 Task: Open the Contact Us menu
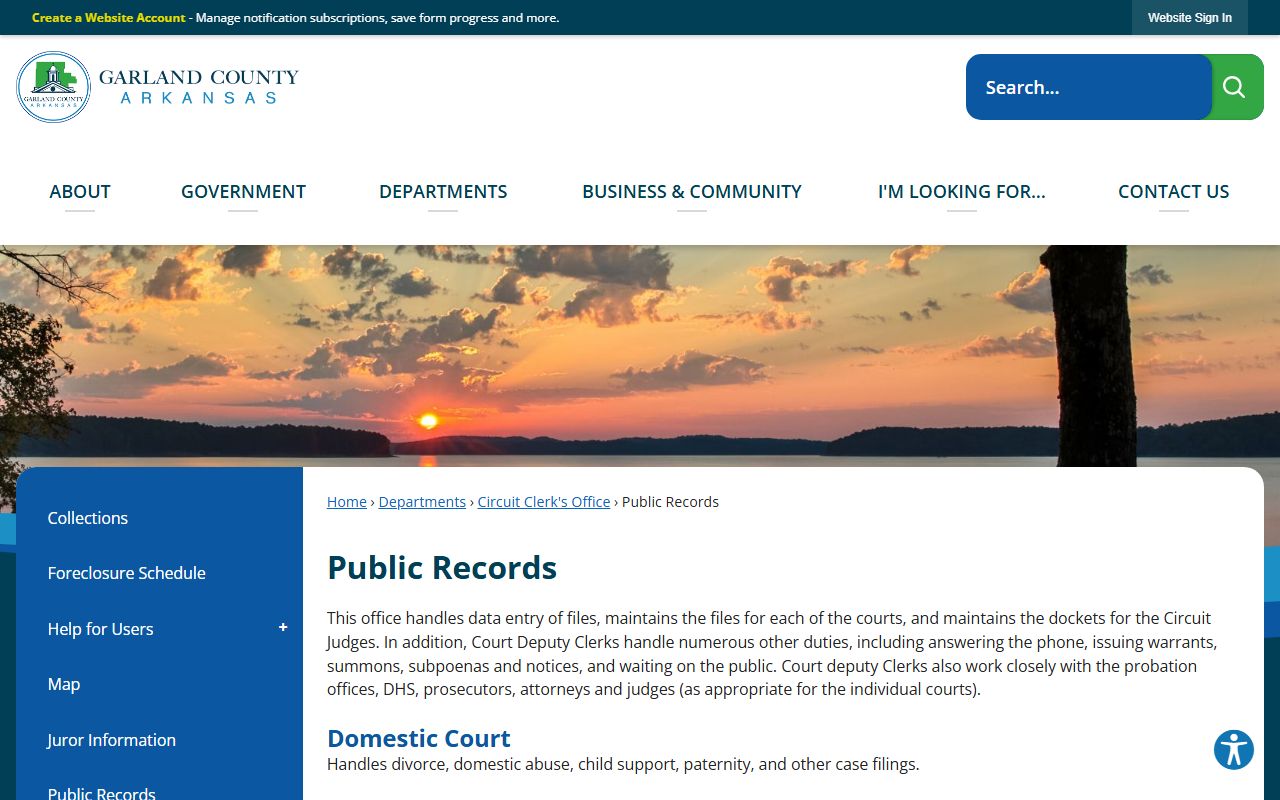click(1174, 191)
